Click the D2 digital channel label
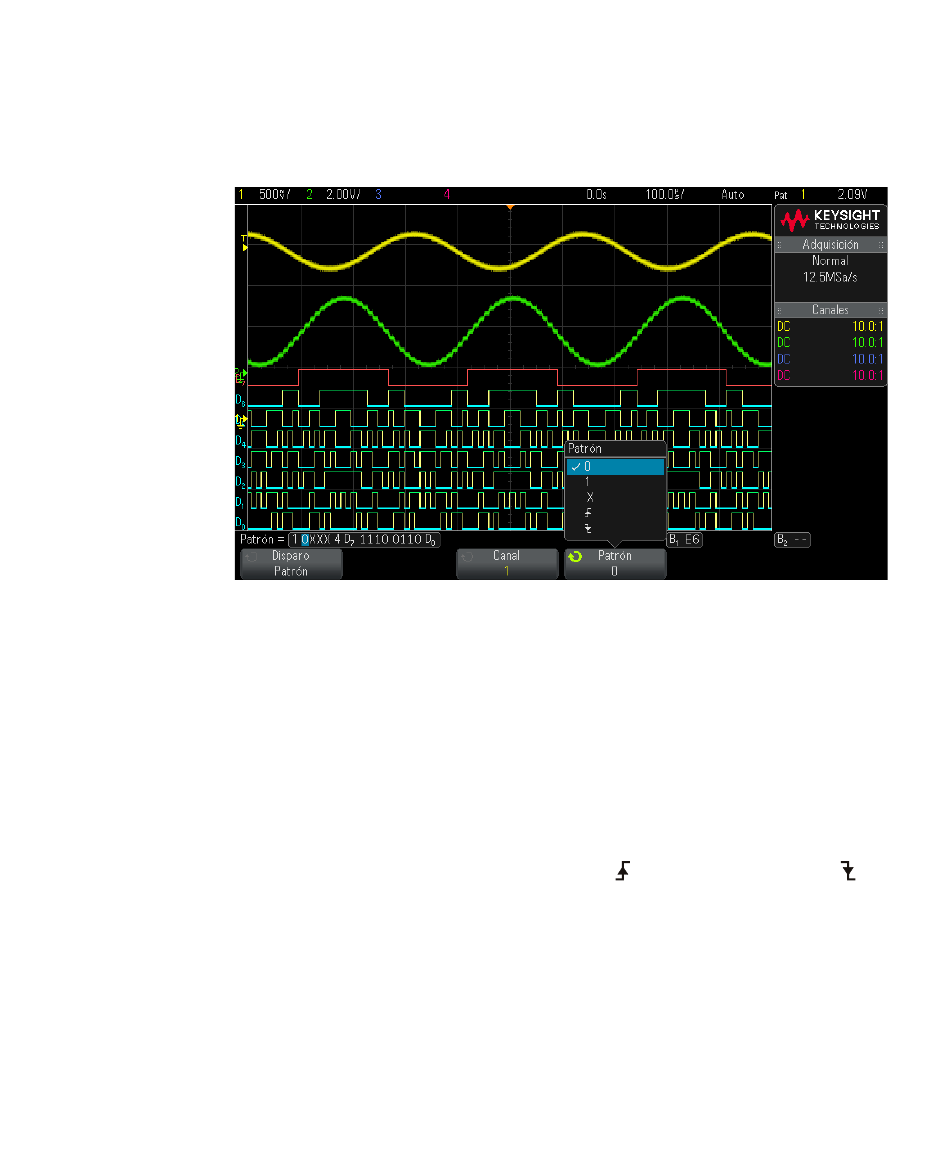Screen dimensions: 950x1165 click(x=240, y=481)
